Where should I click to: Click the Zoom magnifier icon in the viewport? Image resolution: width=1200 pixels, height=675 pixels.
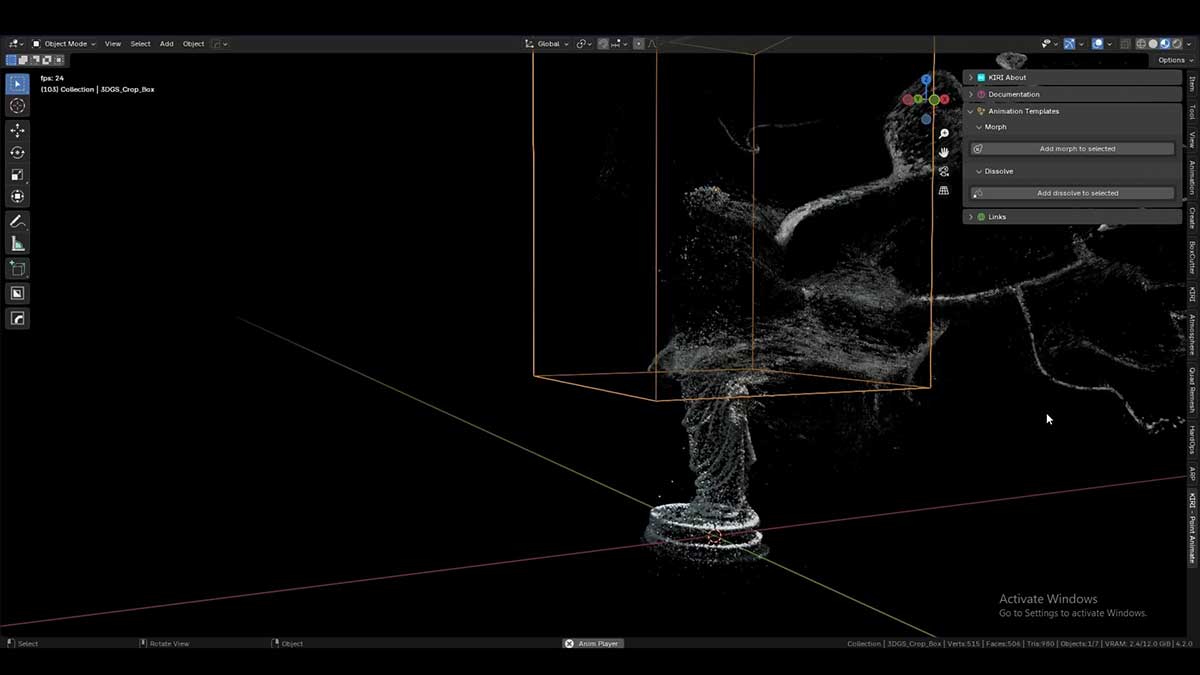(x=943, y=134)
